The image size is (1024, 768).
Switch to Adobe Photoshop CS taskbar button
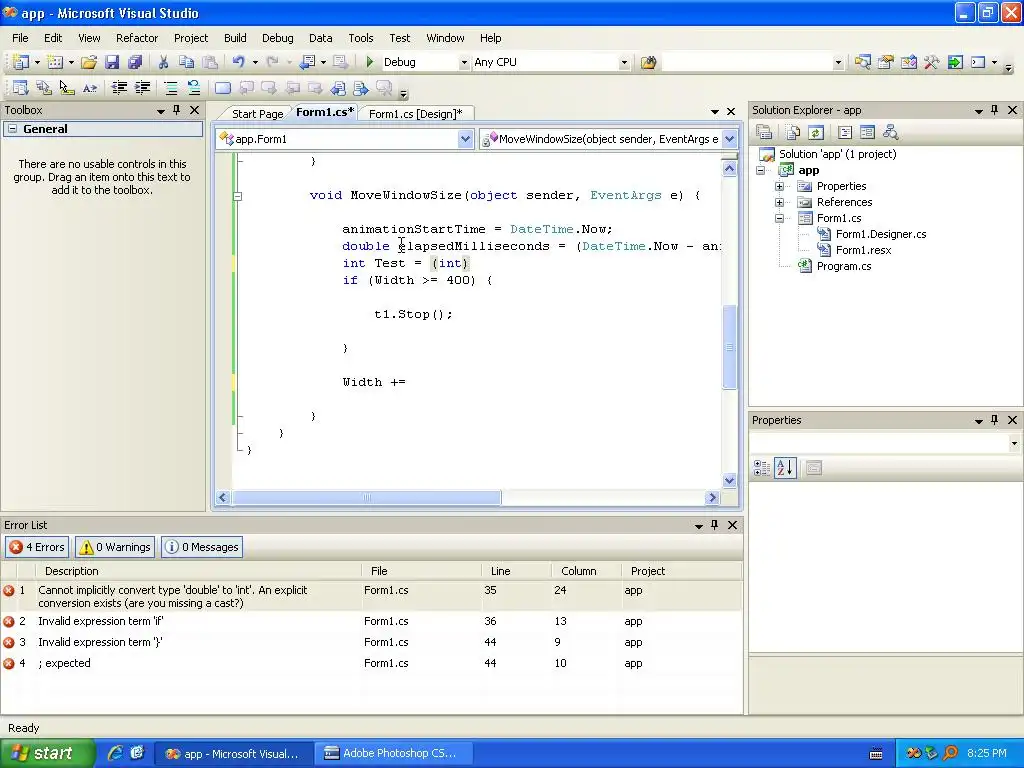[x=392, y=753]
